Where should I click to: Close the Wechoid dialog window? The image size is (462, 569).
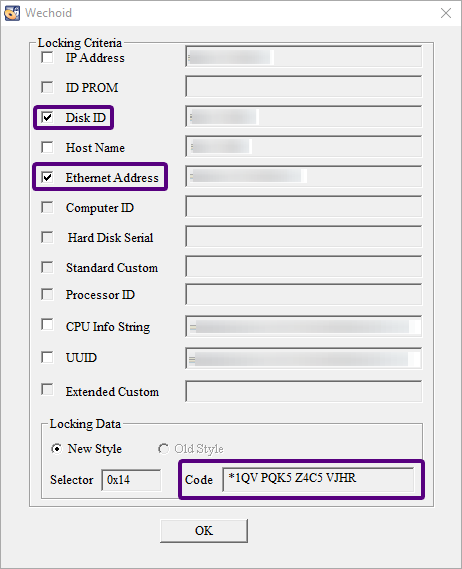(x=446, y=13)
